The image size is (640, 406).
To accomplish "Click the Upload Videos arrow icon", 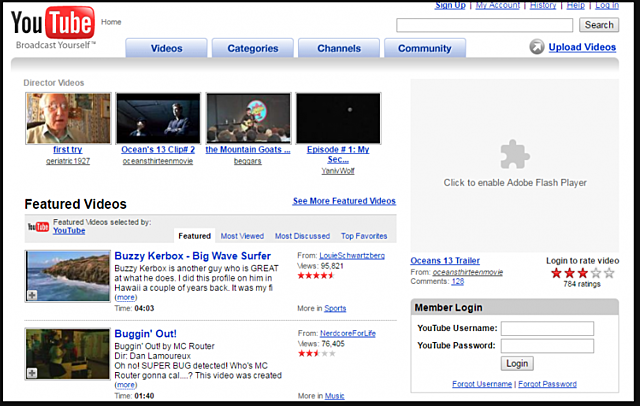I will pos(537,47).
